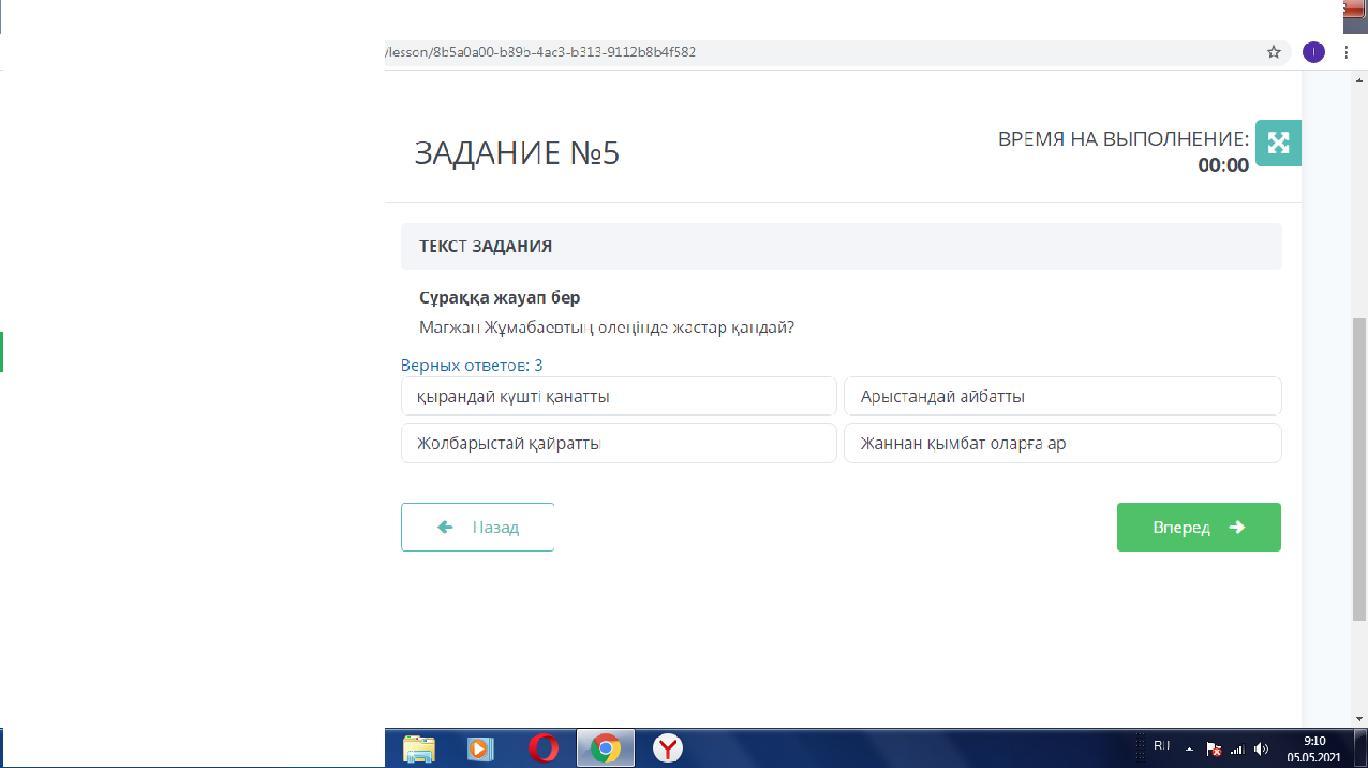Bookmark this page with the star icon
Image resolution: width=1368 pixels, height=768 pixels.
tap(1274, 52)
